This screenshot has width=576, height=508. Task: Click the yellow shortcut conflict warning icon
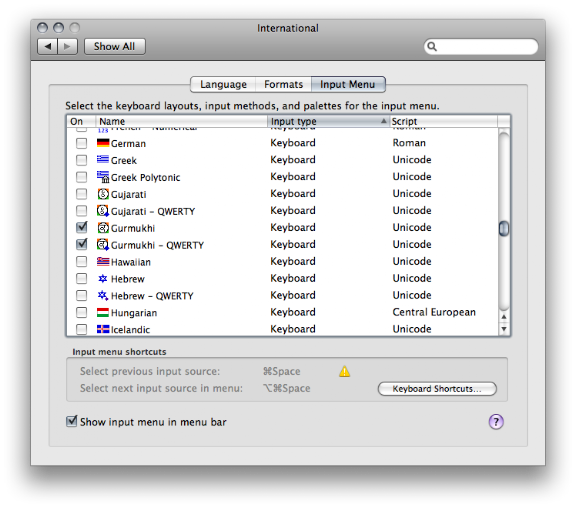344,371
